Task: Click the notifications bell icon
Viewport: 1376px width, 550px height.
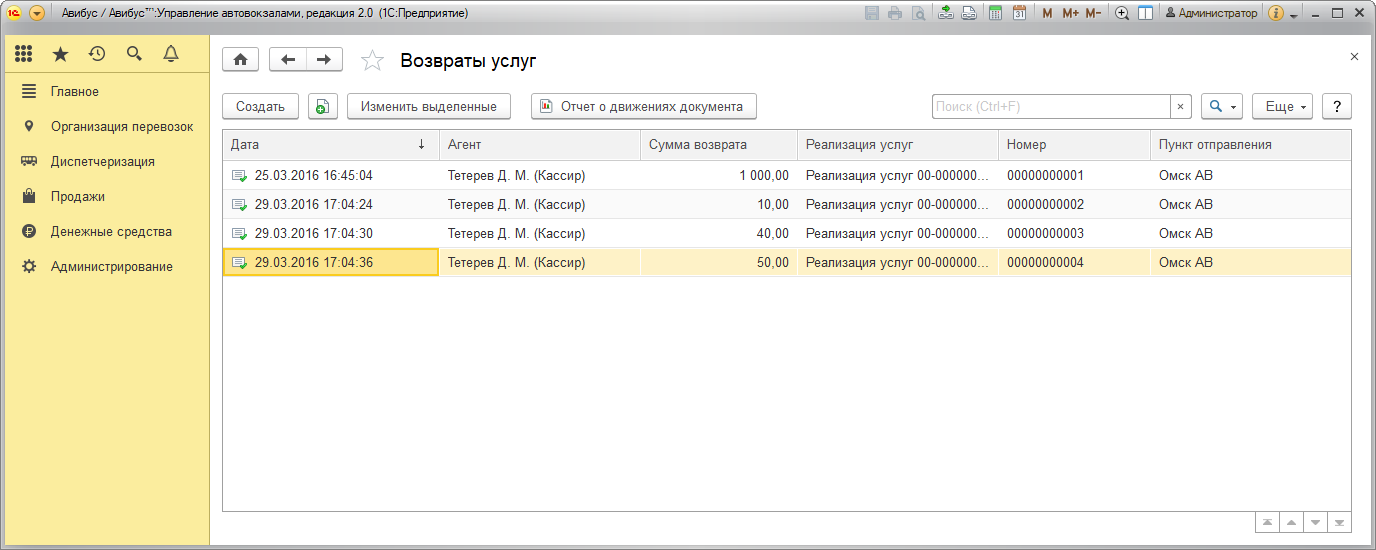Action: [171, 54]
